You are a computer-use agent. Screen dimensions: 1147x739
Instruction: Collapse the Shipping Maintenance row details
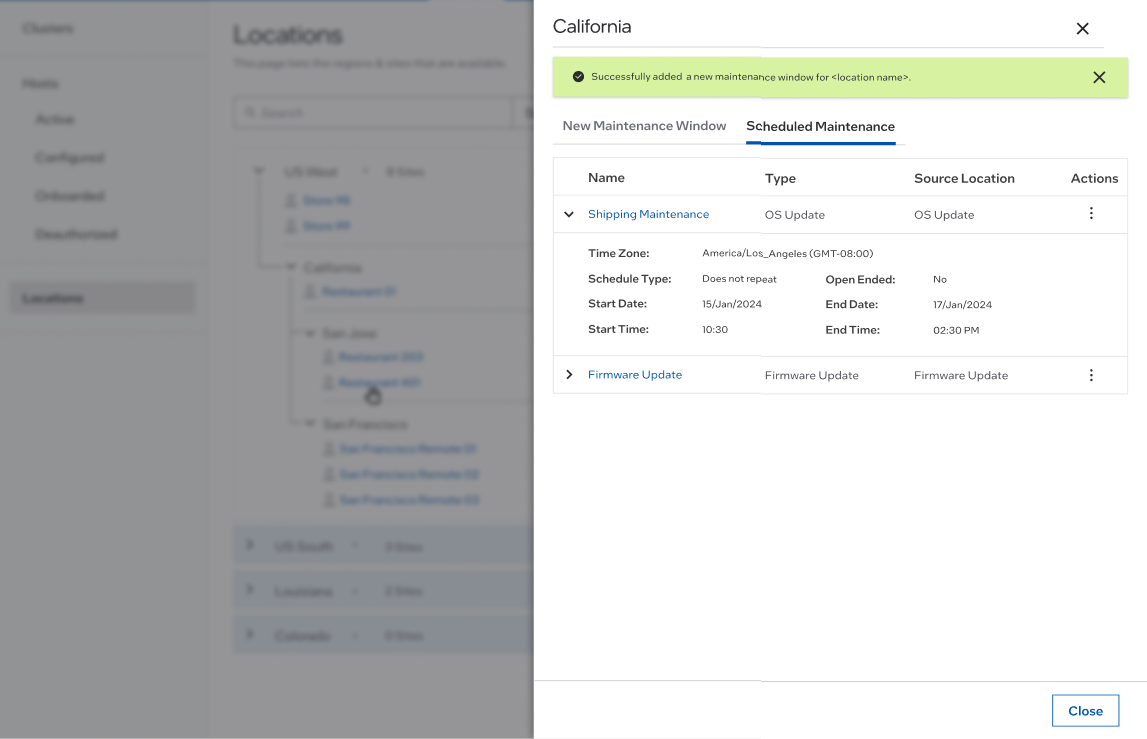click(x=569, y=214)
